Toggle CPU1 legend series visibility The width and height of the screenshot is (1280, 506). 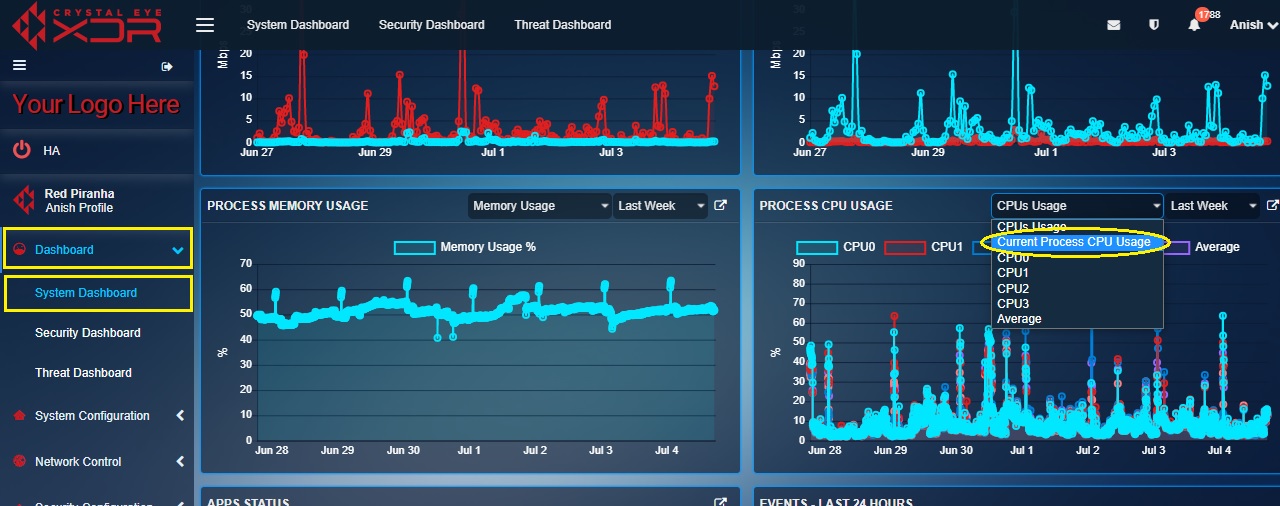coord(924,247)
